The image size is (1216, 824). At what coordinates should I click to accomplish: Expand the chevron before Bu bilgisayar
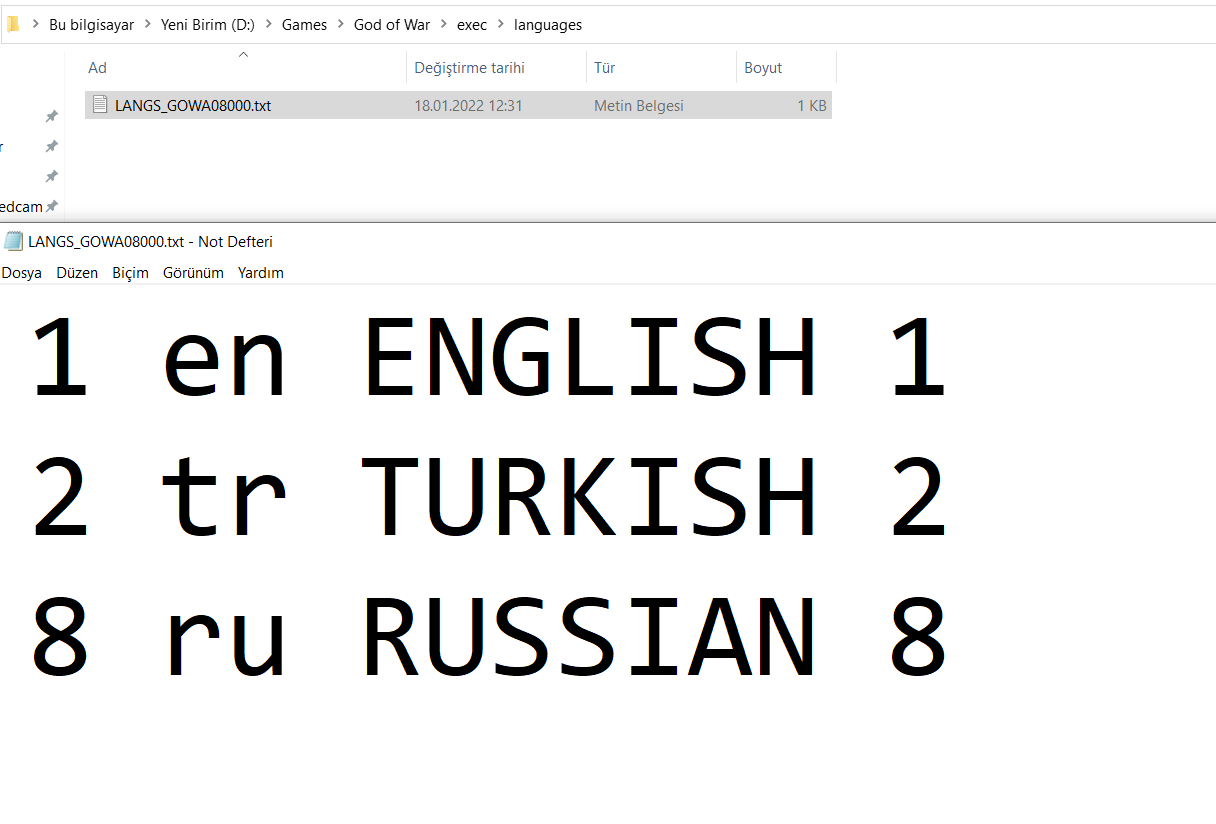pos(35,25)
